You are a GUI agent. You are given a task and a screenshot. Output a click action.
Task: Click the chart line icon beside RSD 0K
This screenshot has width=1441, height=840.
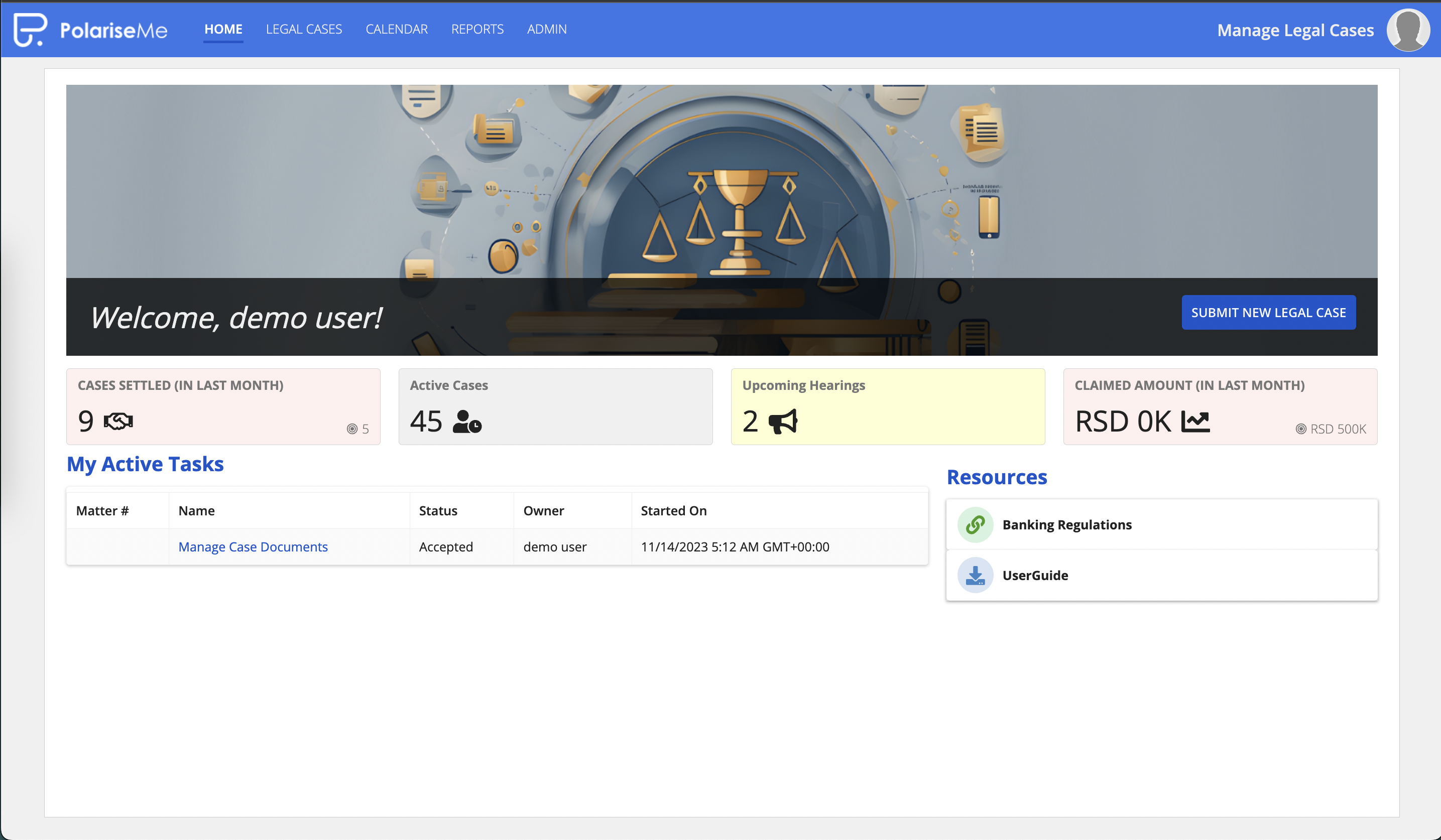(x=1195, y=422)
